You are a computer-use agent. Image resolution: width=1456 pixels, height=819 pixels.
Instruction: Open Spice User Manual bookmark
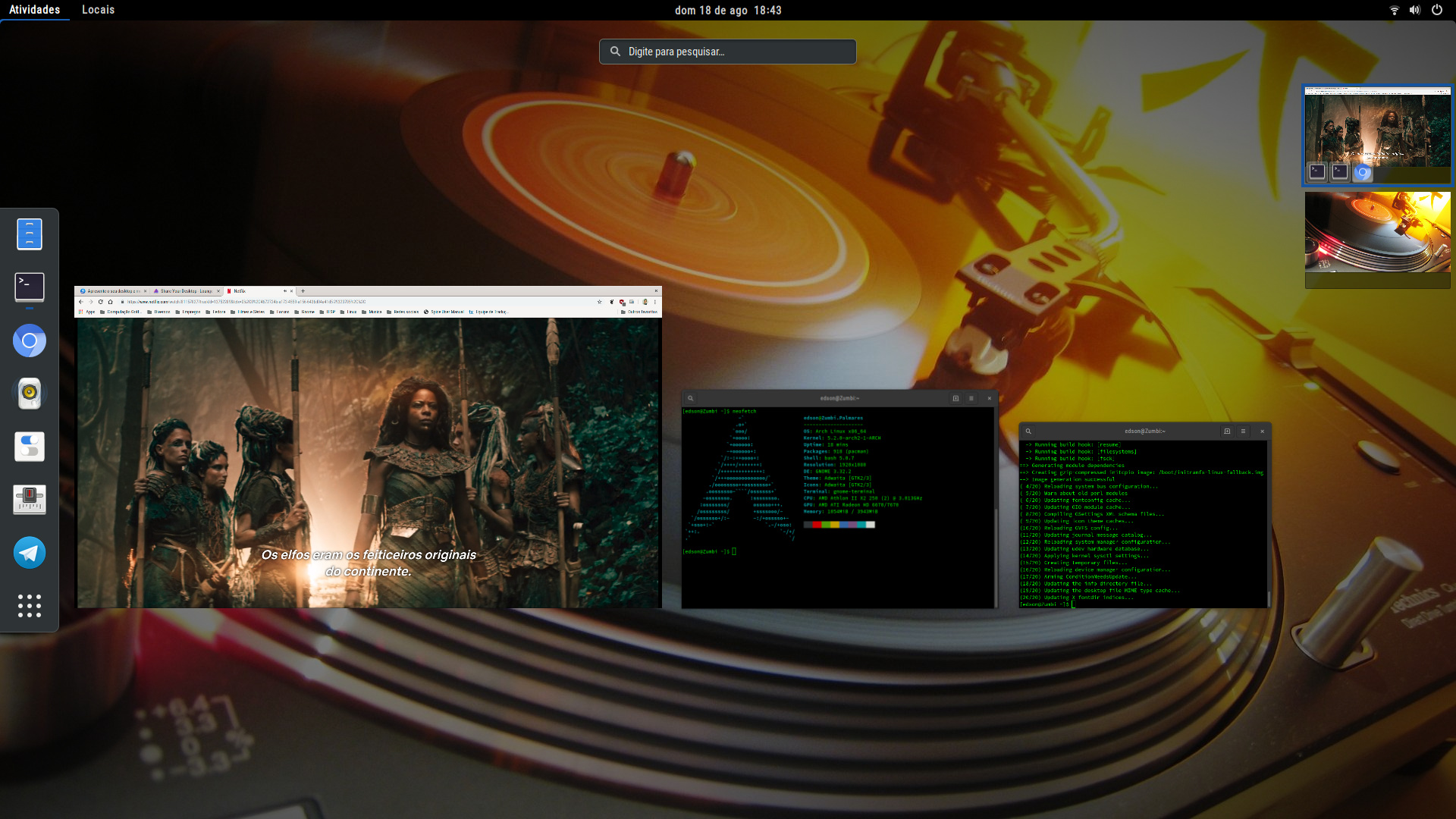(444, 312)
